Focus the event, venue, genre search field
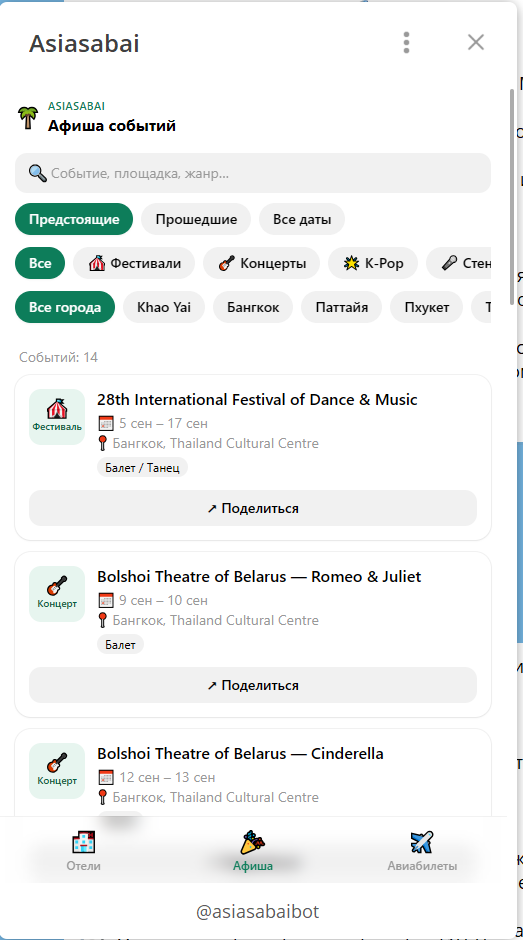523x940 pixels. (253, 173)
